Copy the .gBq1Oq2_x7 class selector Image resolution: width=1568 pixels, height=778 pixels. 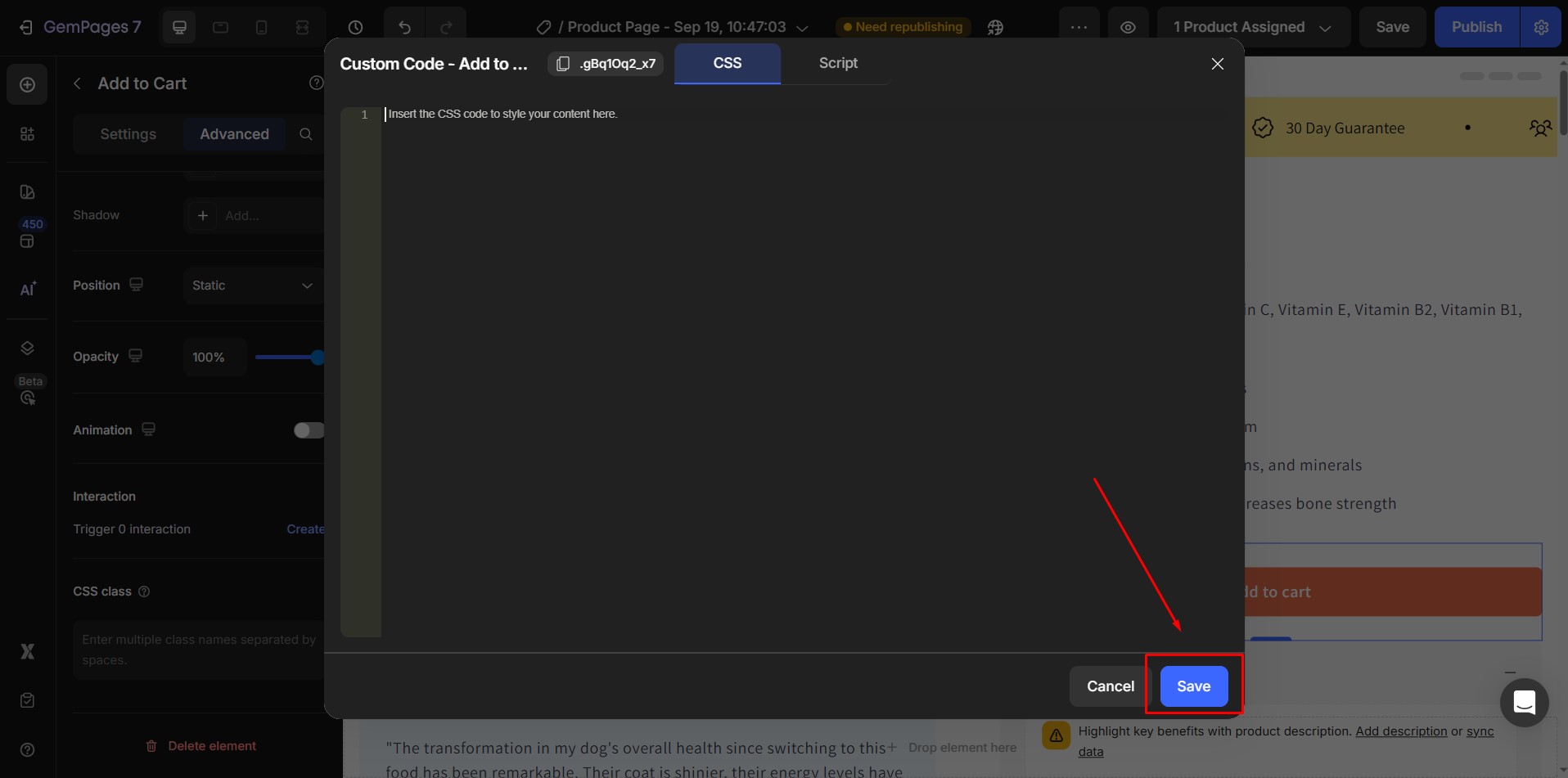[x=606, y=64]
